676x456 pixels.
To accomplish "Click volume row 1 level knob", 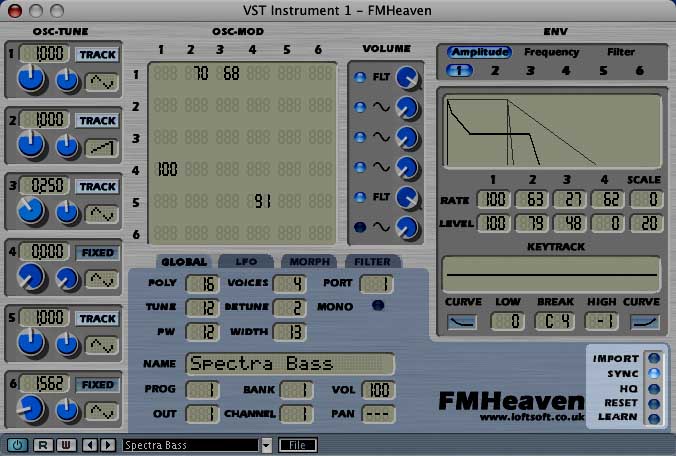I will tap(407, 78).
